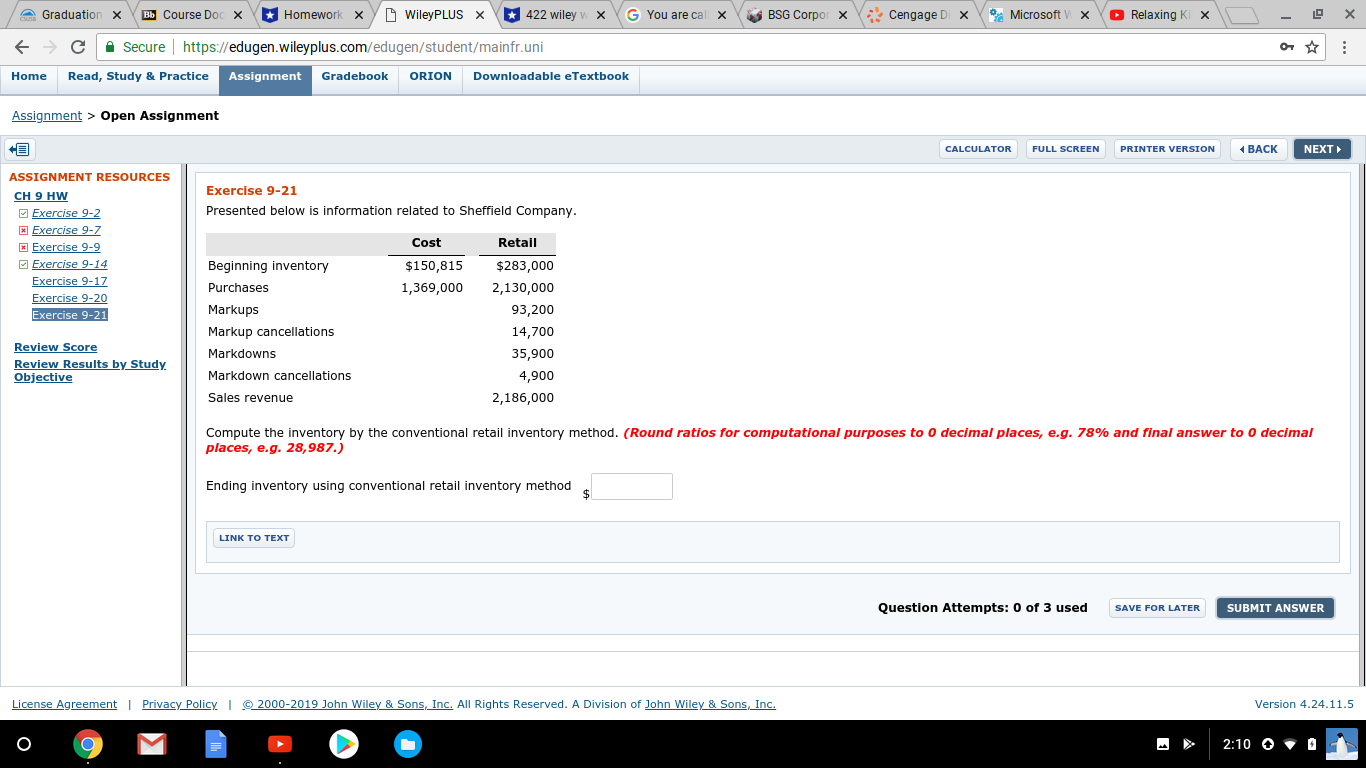Collapse the assignment resources sidebar panel

click(x=20, y=148)
